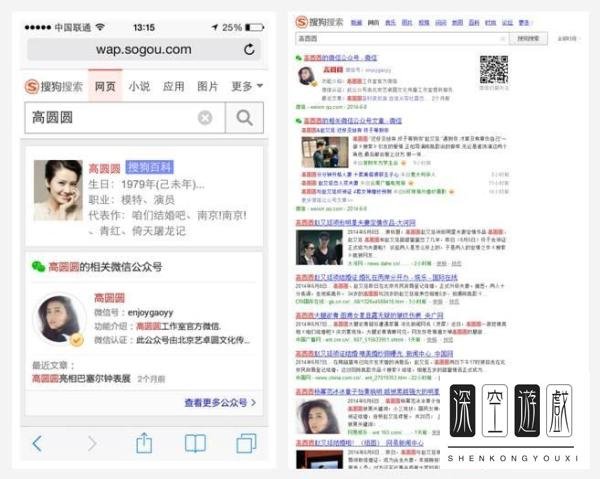Click WeChat icon beside 微信公众号文章 result
600x479 pixels.
click(x=298, y=121)
